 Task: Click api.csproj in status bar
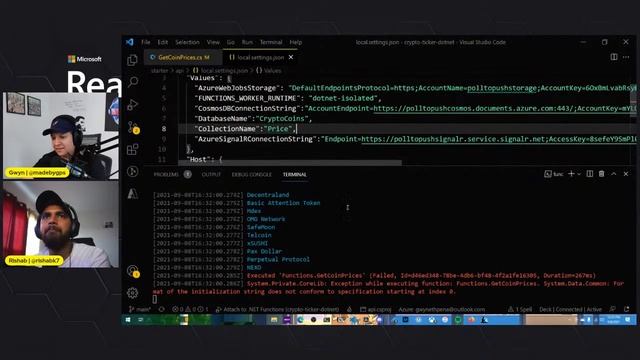click(376, 309)
